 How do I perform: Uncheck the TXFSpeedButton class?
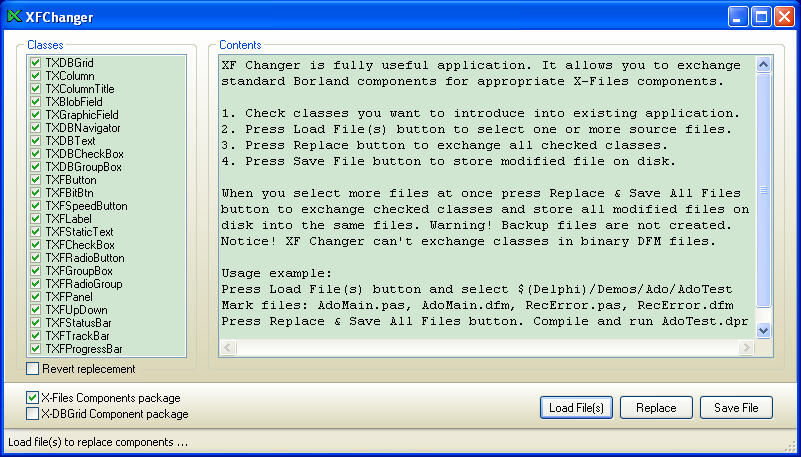35,206
